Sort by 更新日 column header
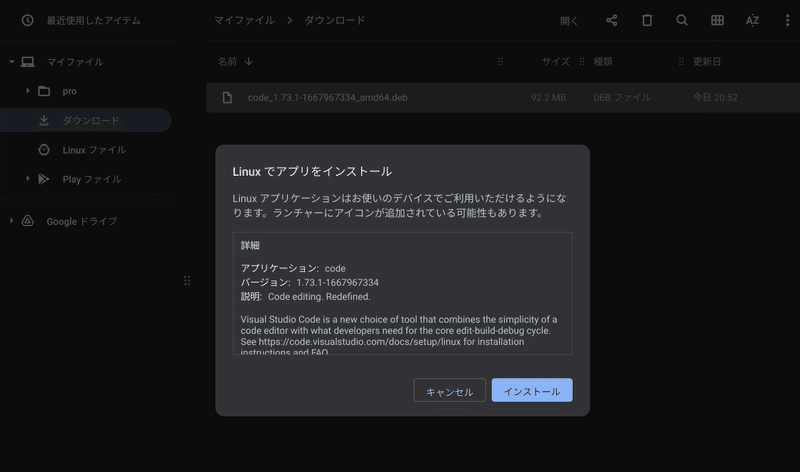800x472 pixels. tap(707, 62)
